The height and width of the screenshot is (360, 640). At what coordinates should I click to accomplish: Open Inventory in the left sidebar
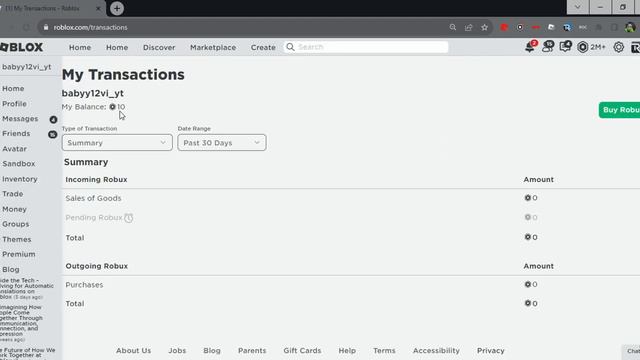pyautogui.click(x=20, y=179)
